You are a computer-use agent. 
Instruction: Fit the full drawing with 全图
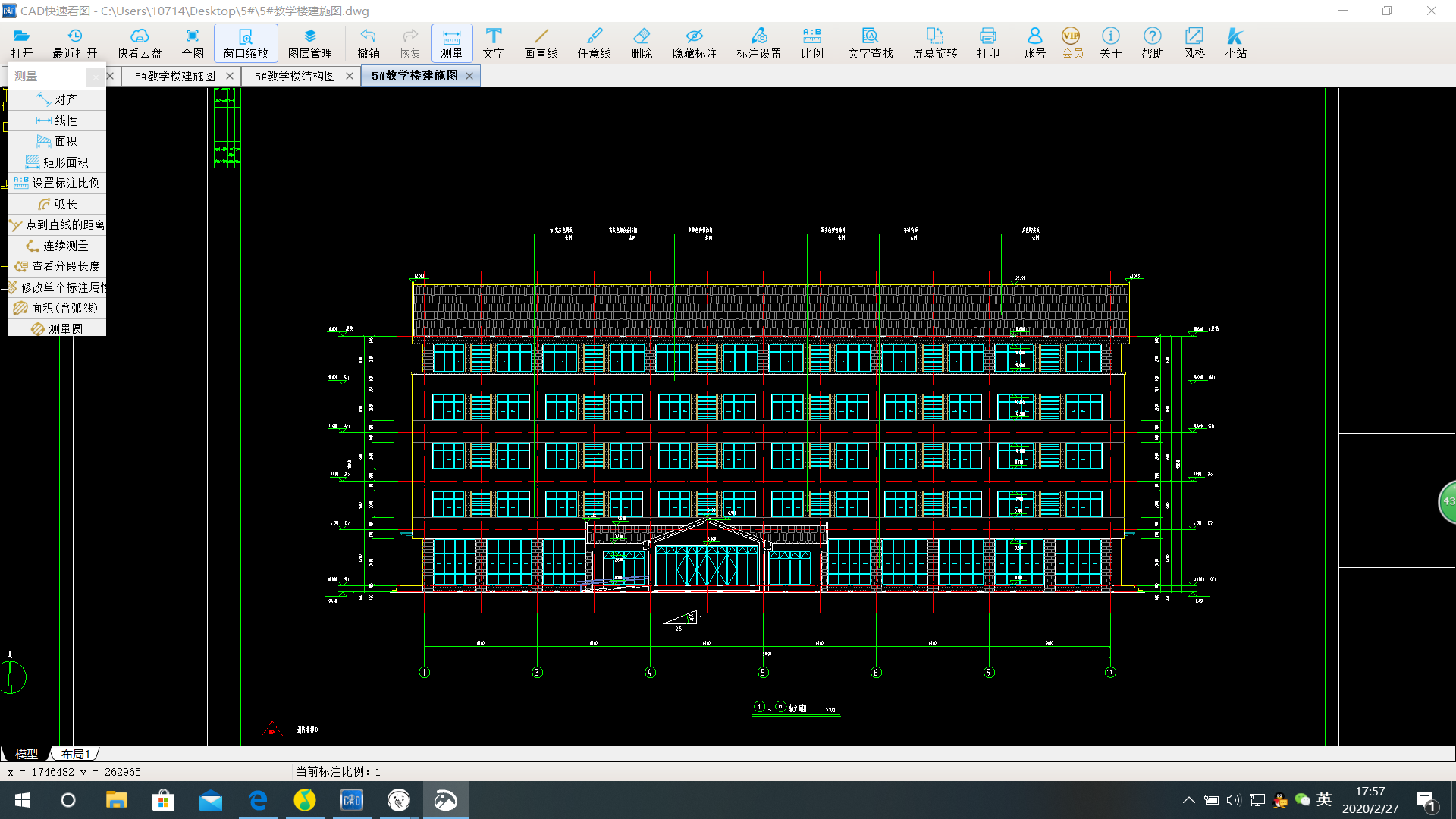pos(193,43)
